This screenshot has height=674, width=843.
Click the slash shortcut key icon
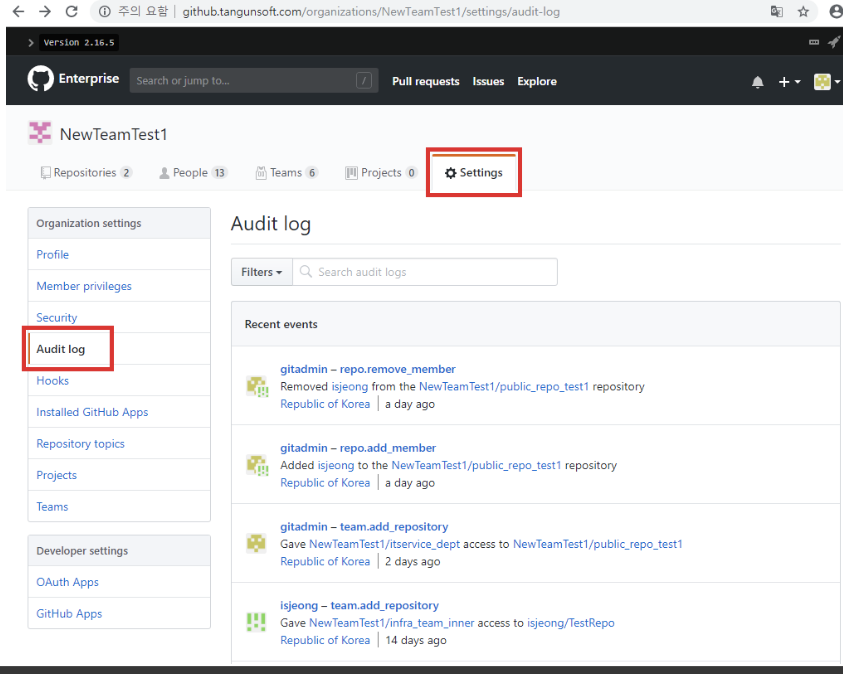(x=364, y=81)
